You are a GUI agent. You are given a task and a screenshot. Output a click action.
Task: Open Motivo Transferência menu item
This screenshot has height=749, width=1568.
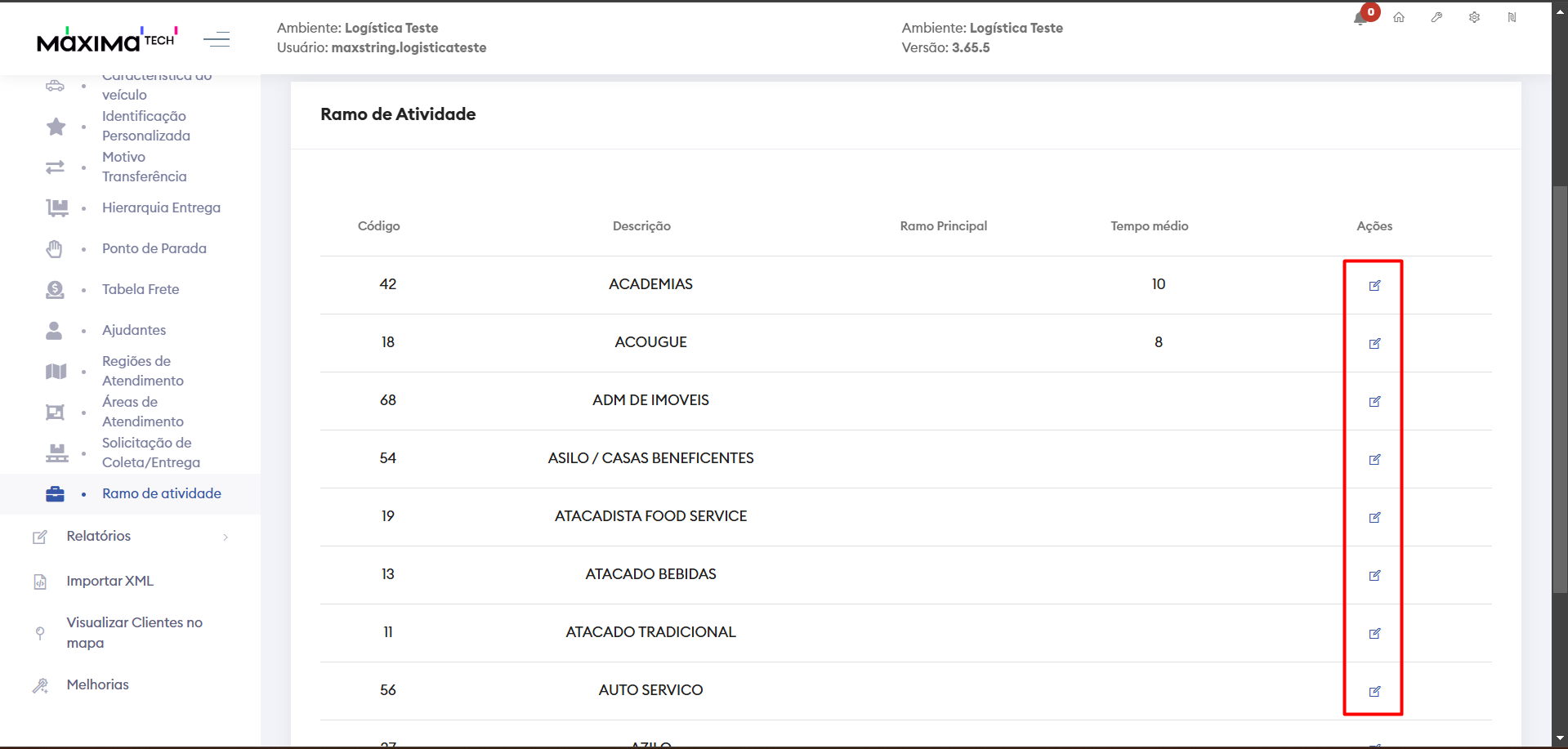[x=144, y=167]
